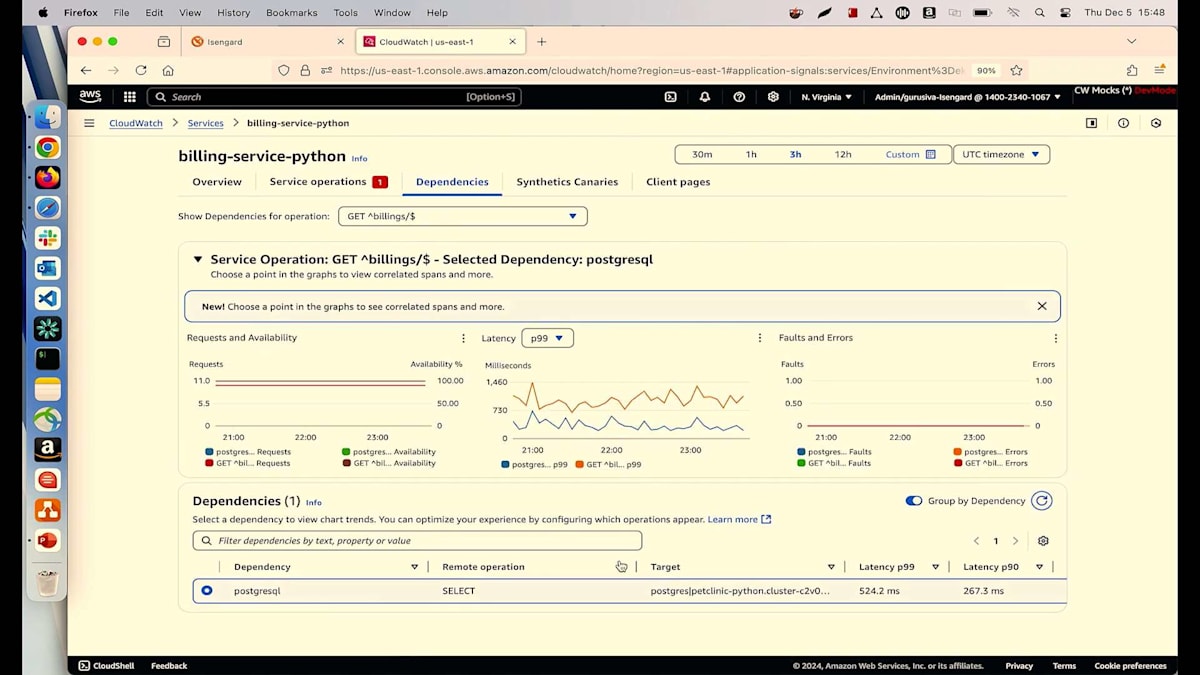Reload page with Firefox reload button
Screen dimensions: 1200x675
[141, 70]
